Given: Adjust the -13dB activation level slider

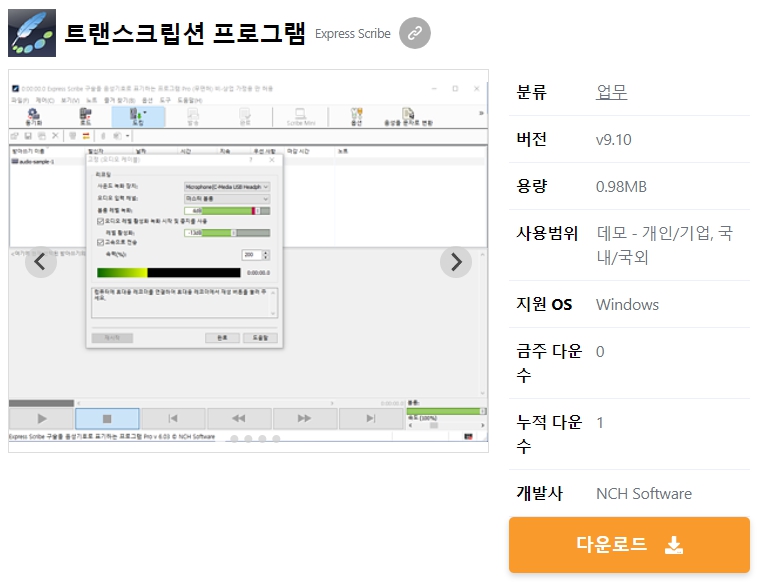Looking at the screenshot, I should (x=227, y=233).
